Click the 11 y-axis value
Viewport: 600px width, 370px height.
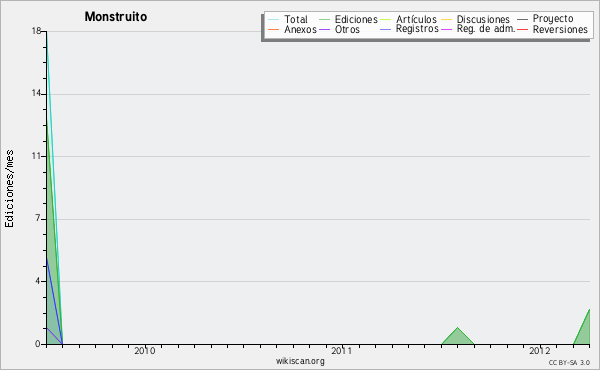pyautogui.click(x=36, y=156)
